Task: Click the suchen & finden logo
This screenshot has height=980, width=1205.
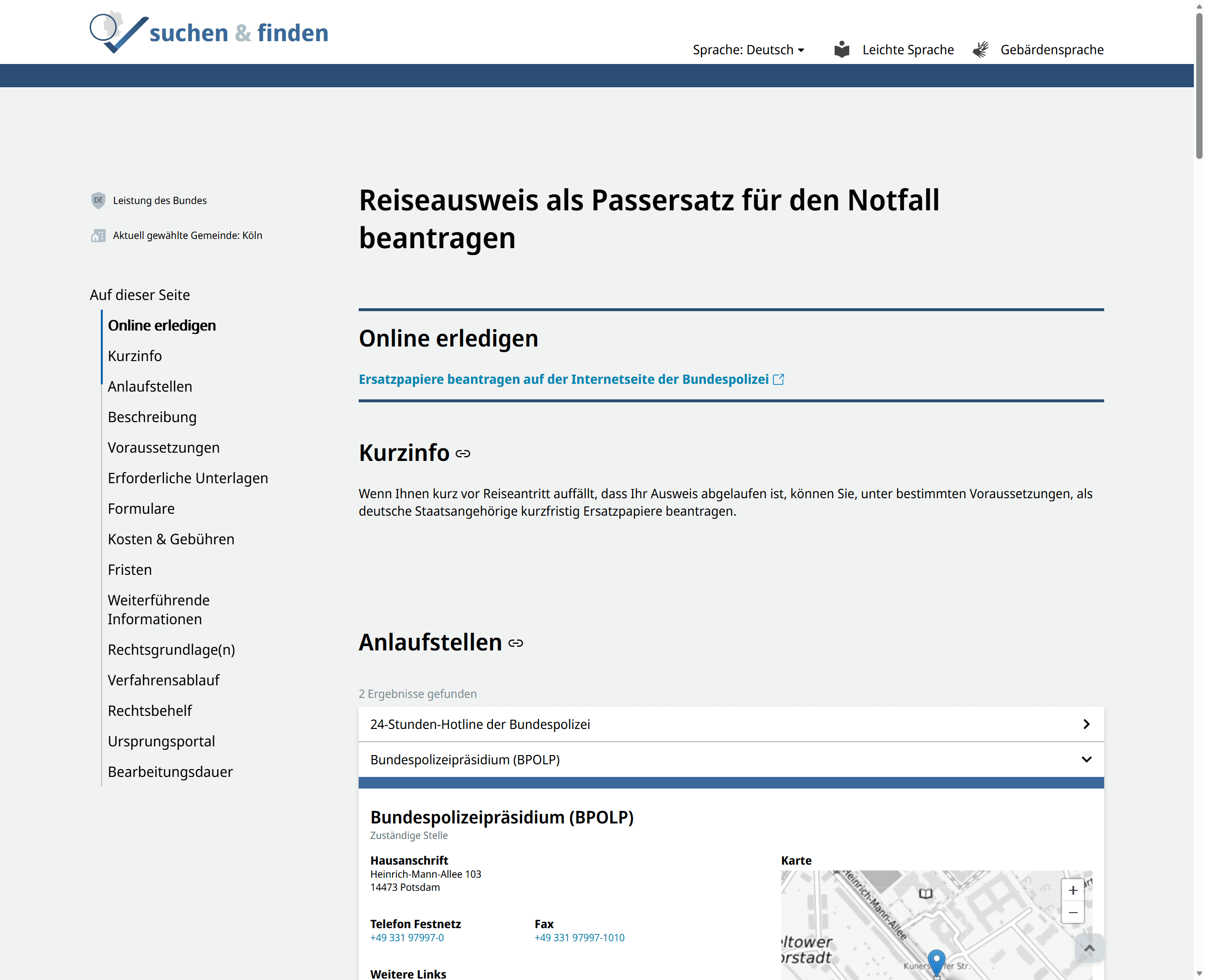Action: click(x=209, y=32)
